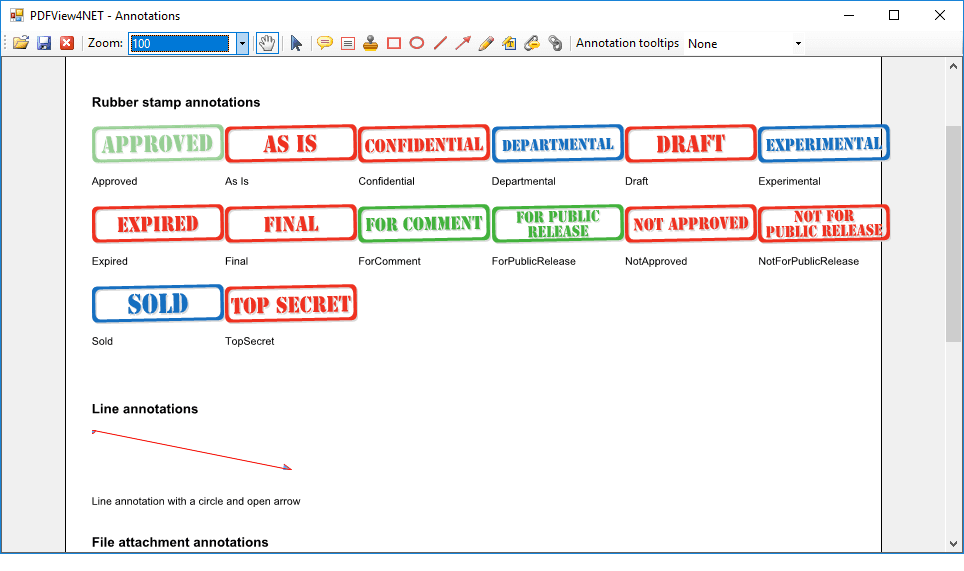Screen dimensions: 964x571
Task: Select the pencil ink annotation tool
Action: point(486,43)
